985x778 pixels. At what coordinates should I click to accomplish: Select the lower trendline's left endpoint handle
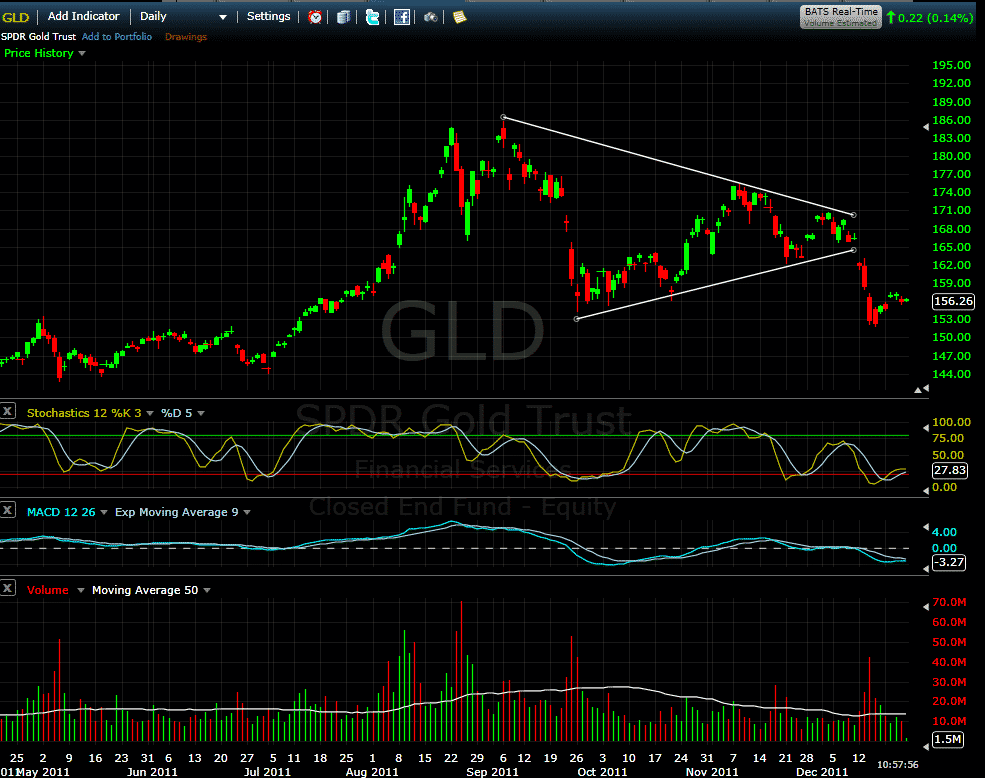tap(577, 319)
